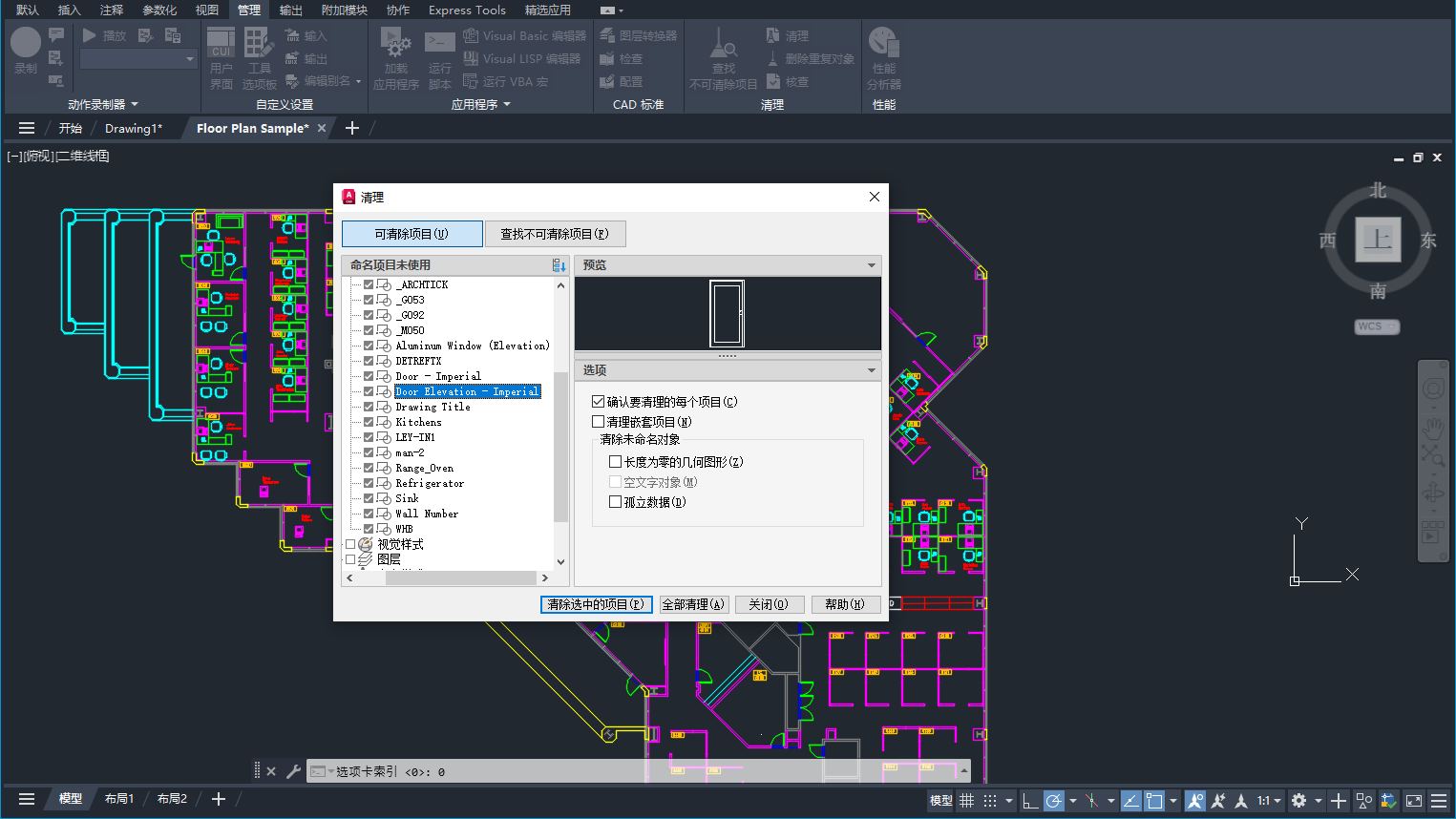This screenshot has width=1456, height=819.
Task: Collapse the preview (预览) panel
Action: [871, 265]
